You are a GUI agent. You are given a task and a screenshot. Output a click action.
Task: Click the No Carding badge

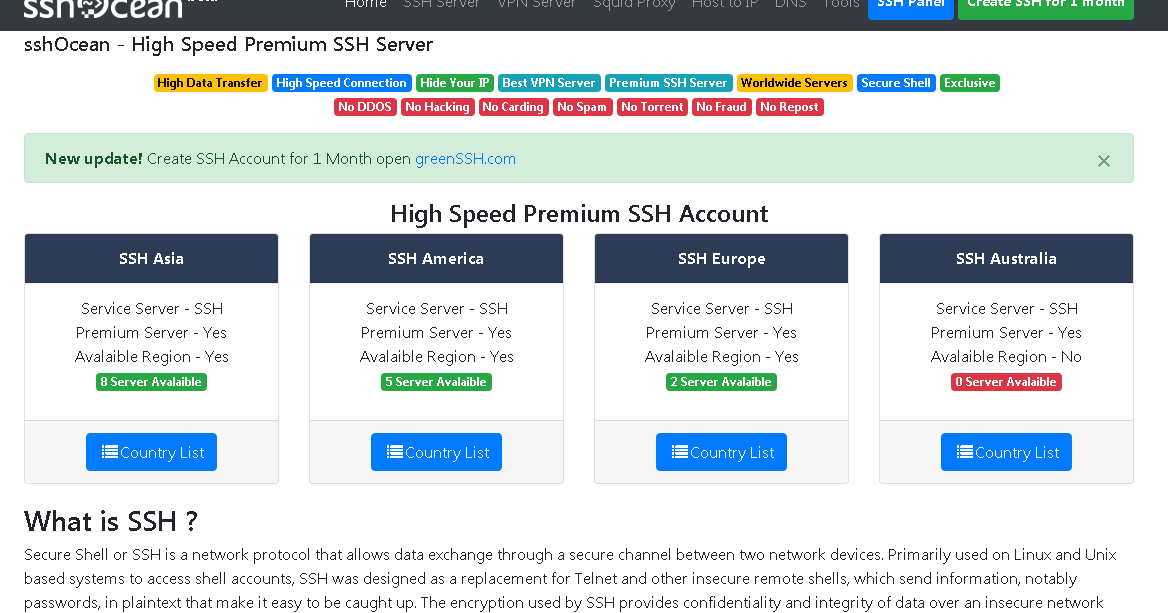point(513,107)
